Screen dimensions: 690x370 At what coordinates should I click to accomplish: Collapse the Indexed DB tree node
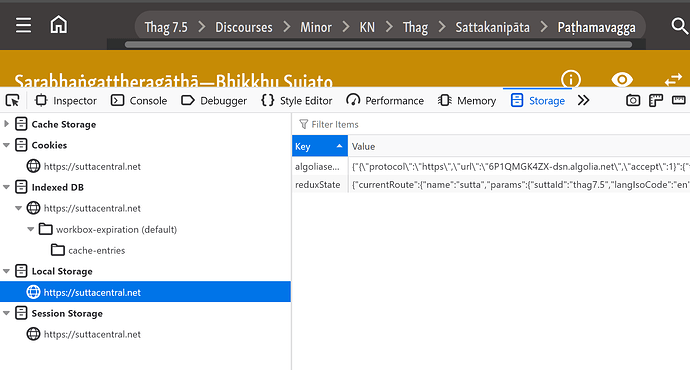pyautogui.click(x=6, y=187)
